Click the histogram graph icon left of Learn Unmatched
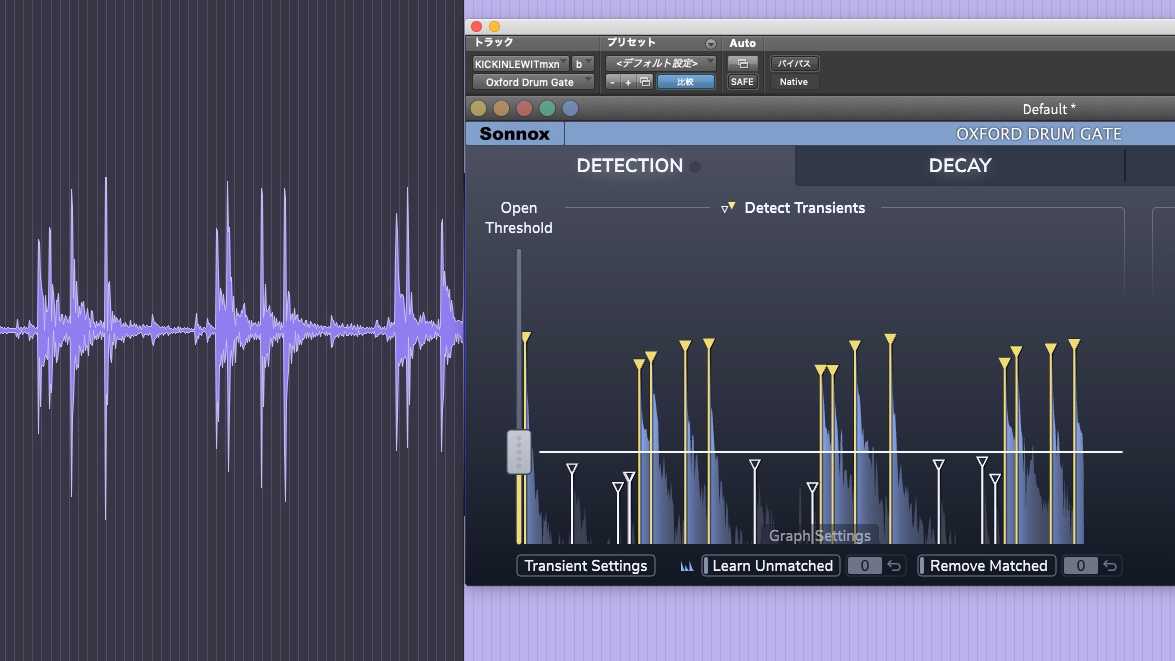 click(686, 566)
